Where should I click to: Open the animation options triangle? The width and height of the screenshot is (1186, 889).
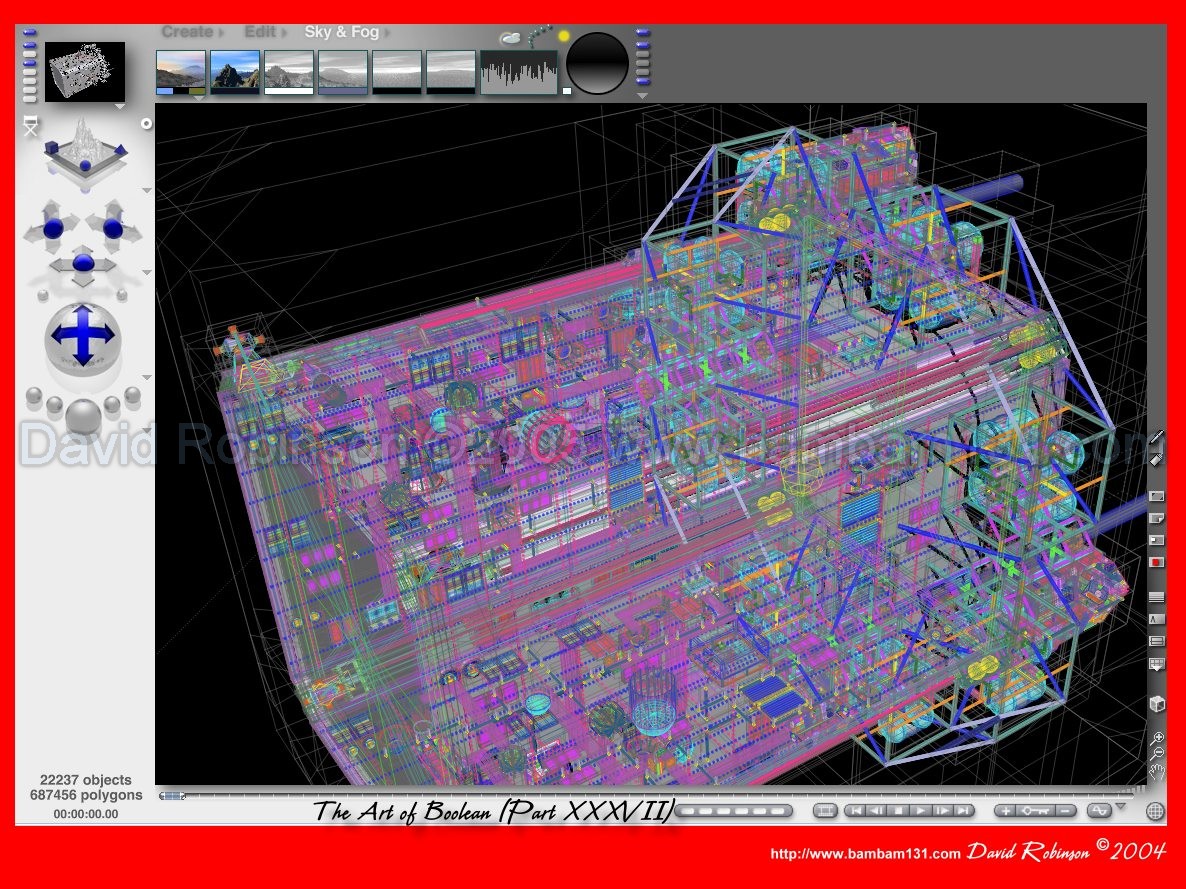pyautogui.click(x=1121, y=807)
